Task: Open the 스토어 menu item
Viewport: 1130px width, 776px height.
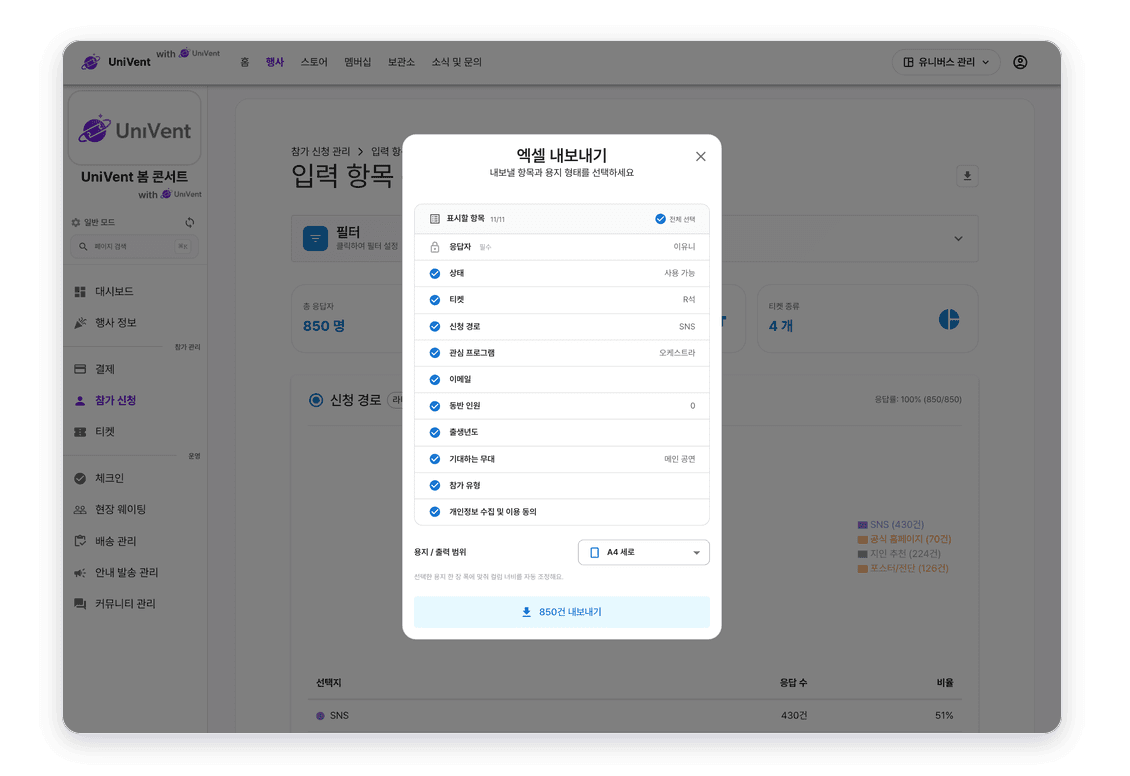Action: [x=313, y=62]
